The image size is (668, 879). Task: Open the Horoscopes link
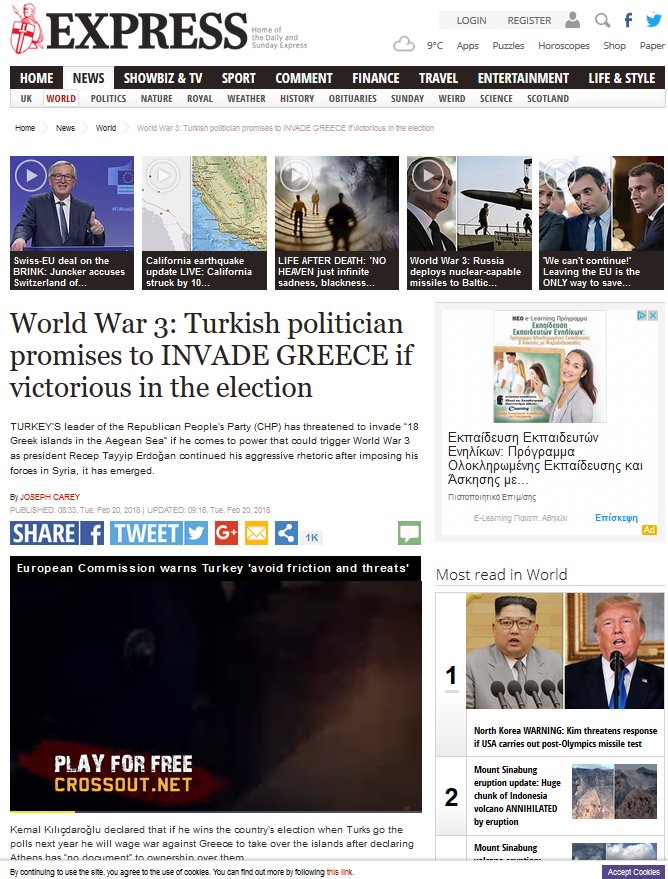[x=564, y=45]
